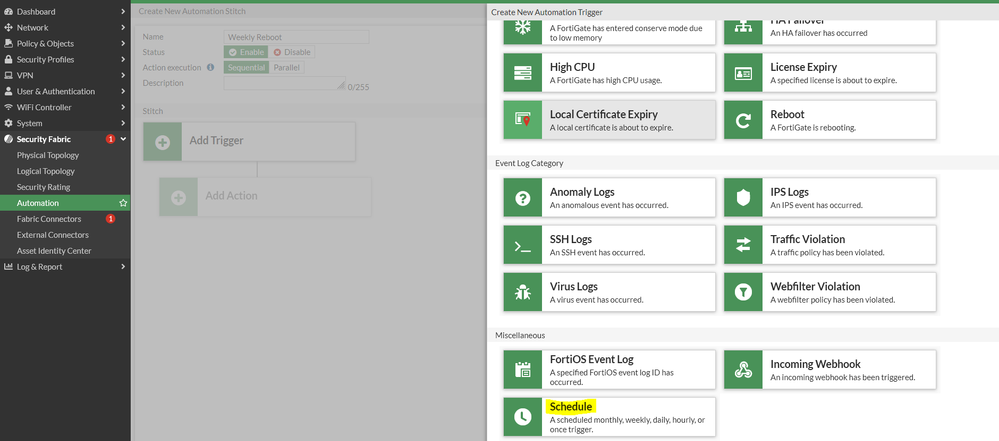The image size is (999, 441).
Task: Click the Network sidebar icon
Action: tap(8, 27)
